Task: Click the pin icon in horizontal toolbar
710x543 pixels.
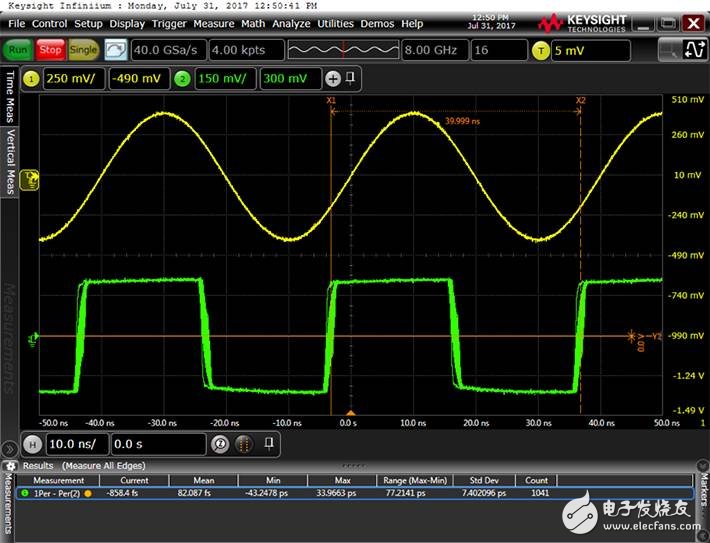Action: (269, 442)
